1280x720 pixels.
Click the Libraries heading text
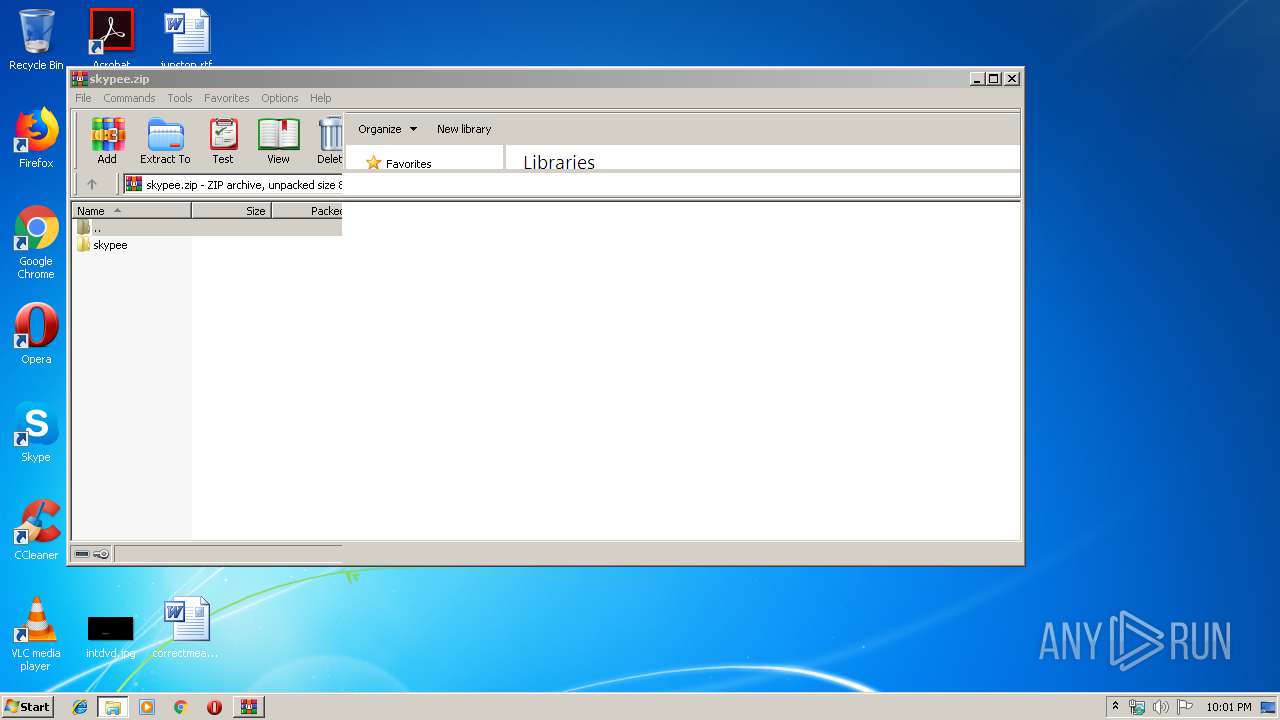pos(559,162)
